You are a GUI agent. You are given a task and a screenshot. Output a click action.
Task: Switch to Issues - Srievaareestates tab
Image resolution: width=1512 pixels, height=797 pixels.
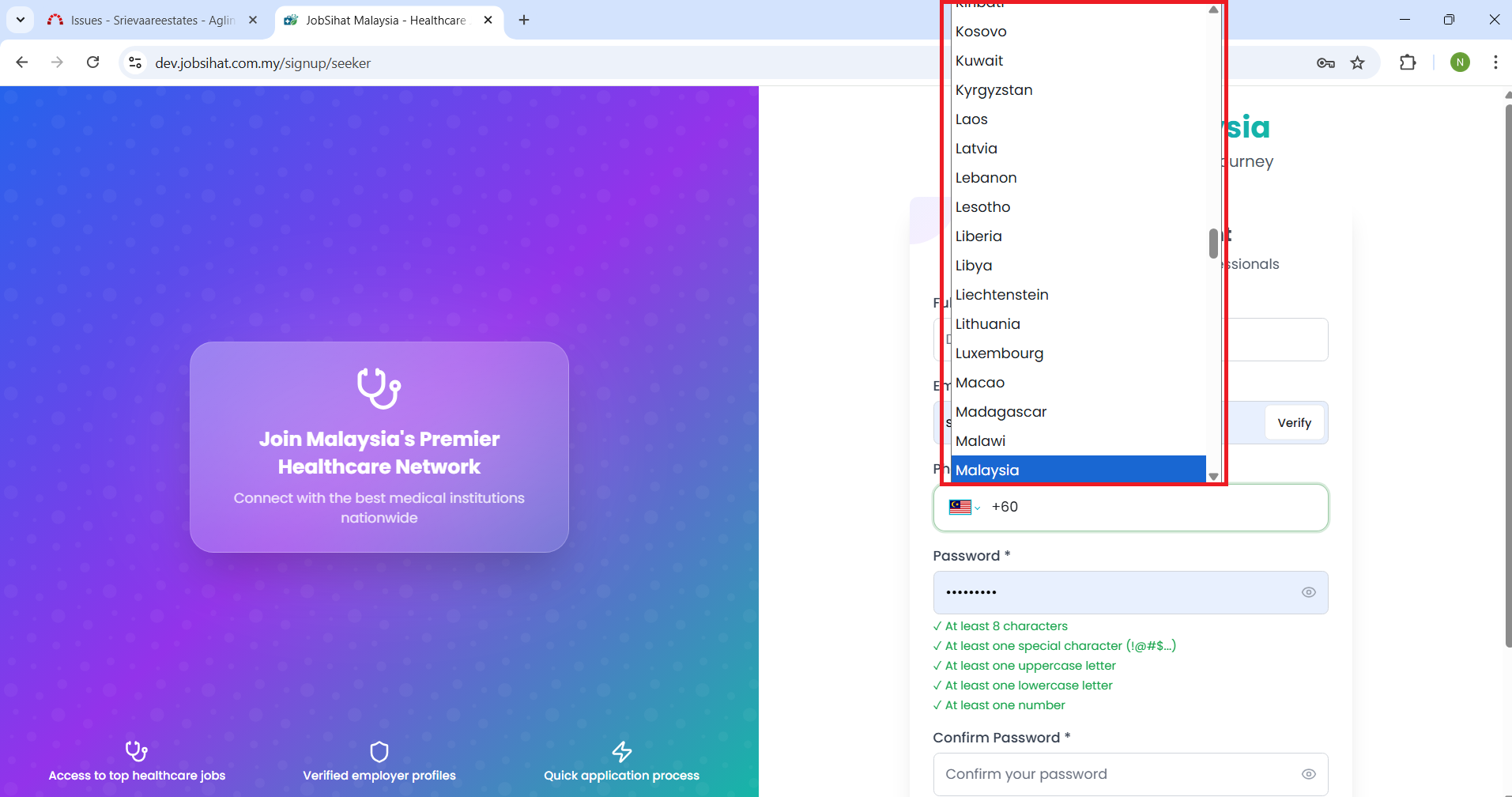click(x=152, y=21)
